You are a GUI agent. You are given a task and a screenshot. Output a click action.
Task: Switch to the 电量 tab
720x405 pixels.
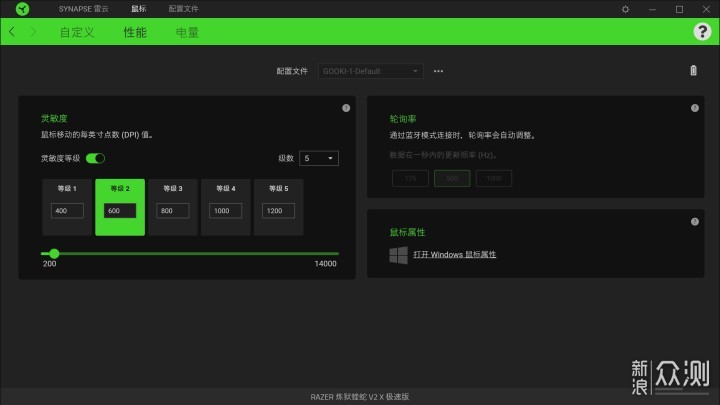(187, 32)
